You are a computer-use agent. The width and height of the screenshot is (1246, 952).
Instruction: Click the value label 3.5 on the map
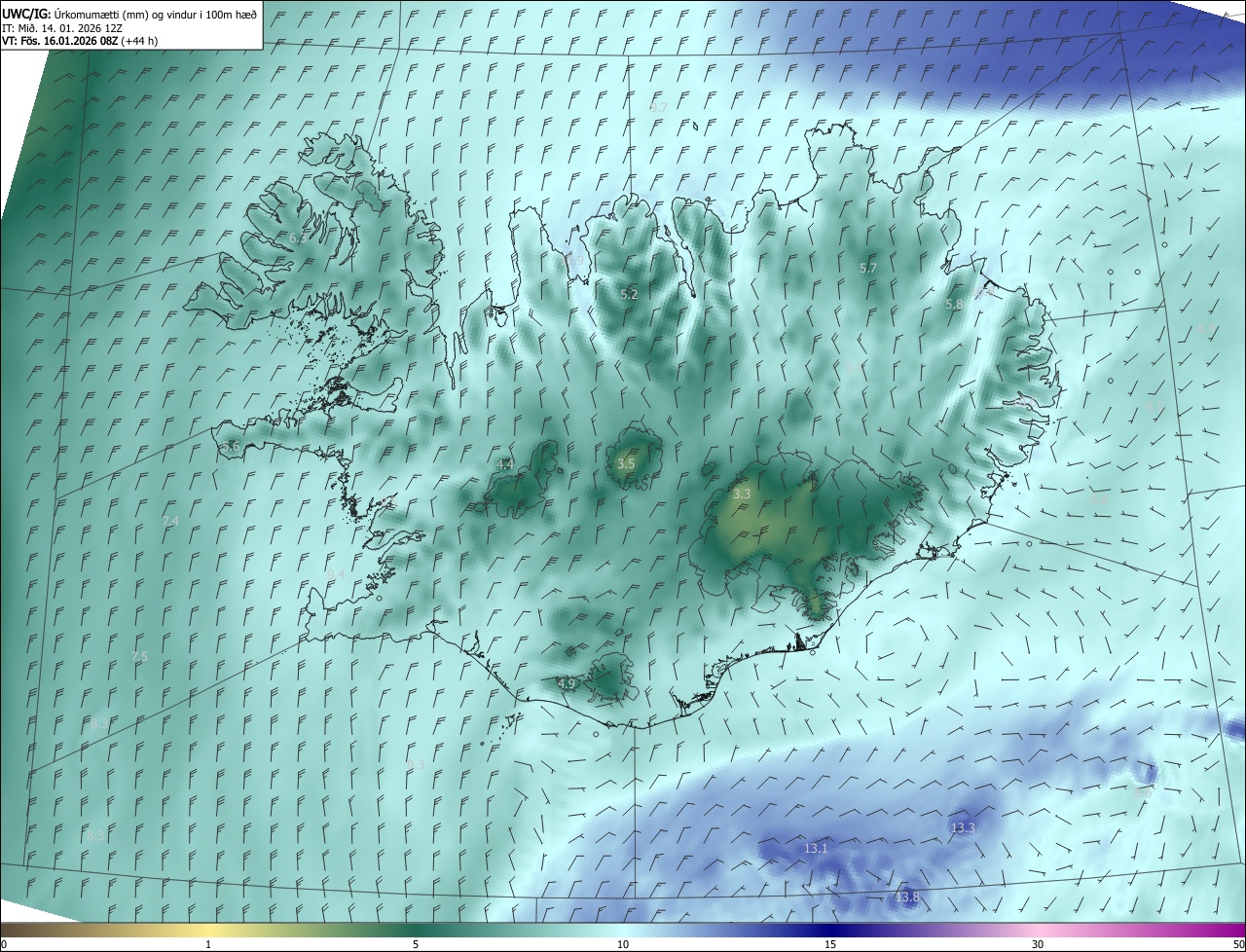point(626,464)
